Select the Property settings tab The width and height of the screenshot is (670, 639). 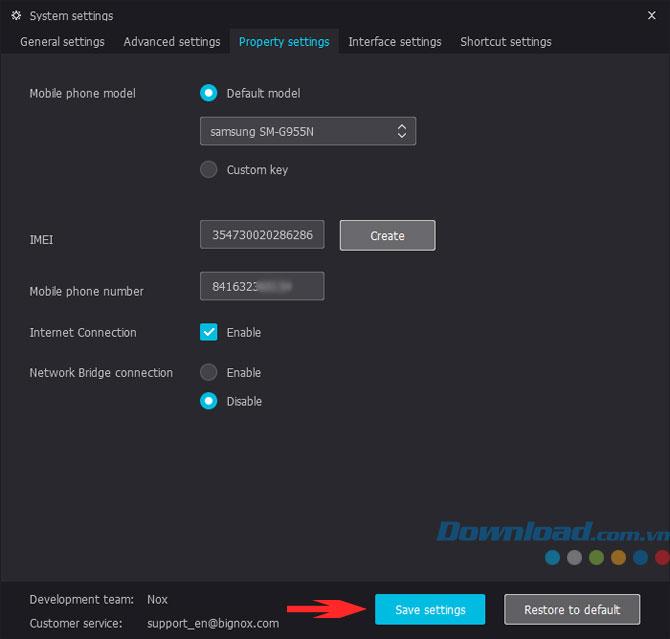click(284, 42)
